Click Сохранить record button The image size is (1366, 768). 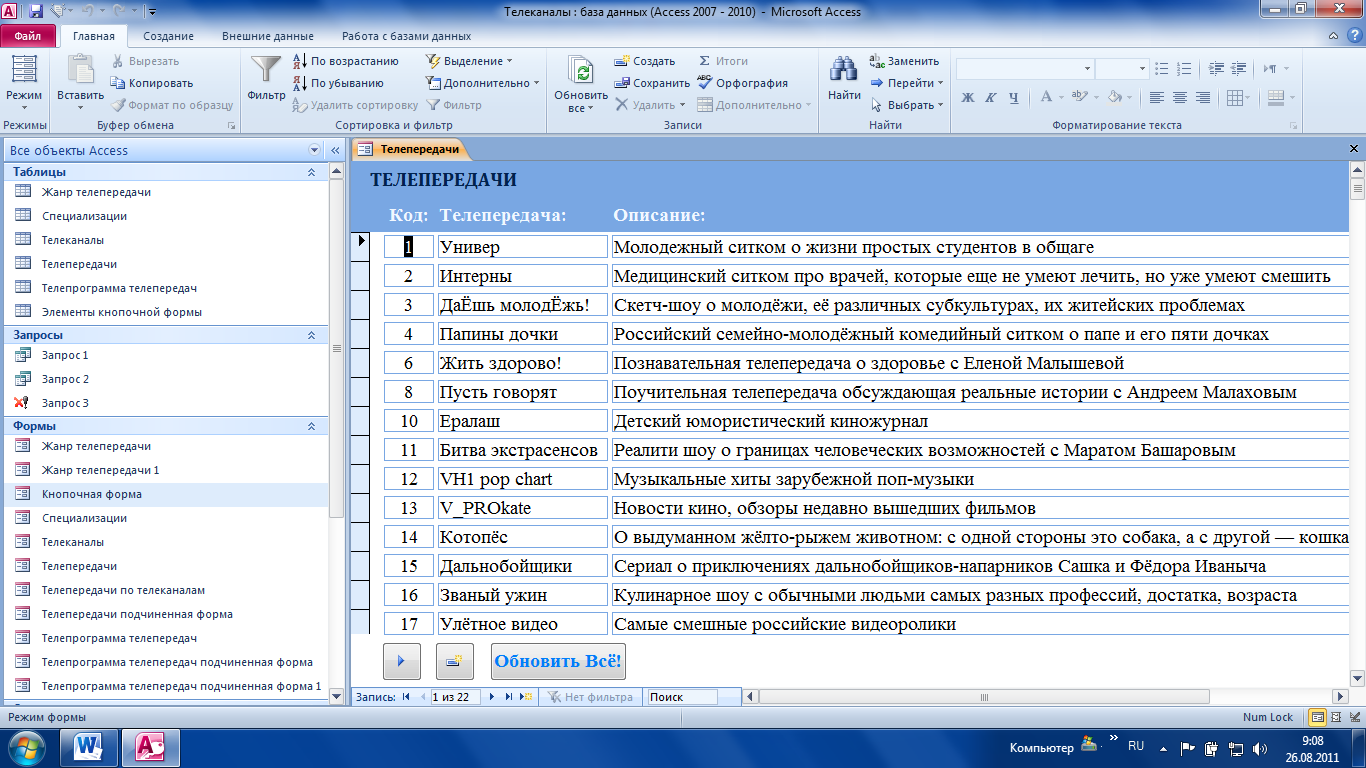tap(652, 83)
